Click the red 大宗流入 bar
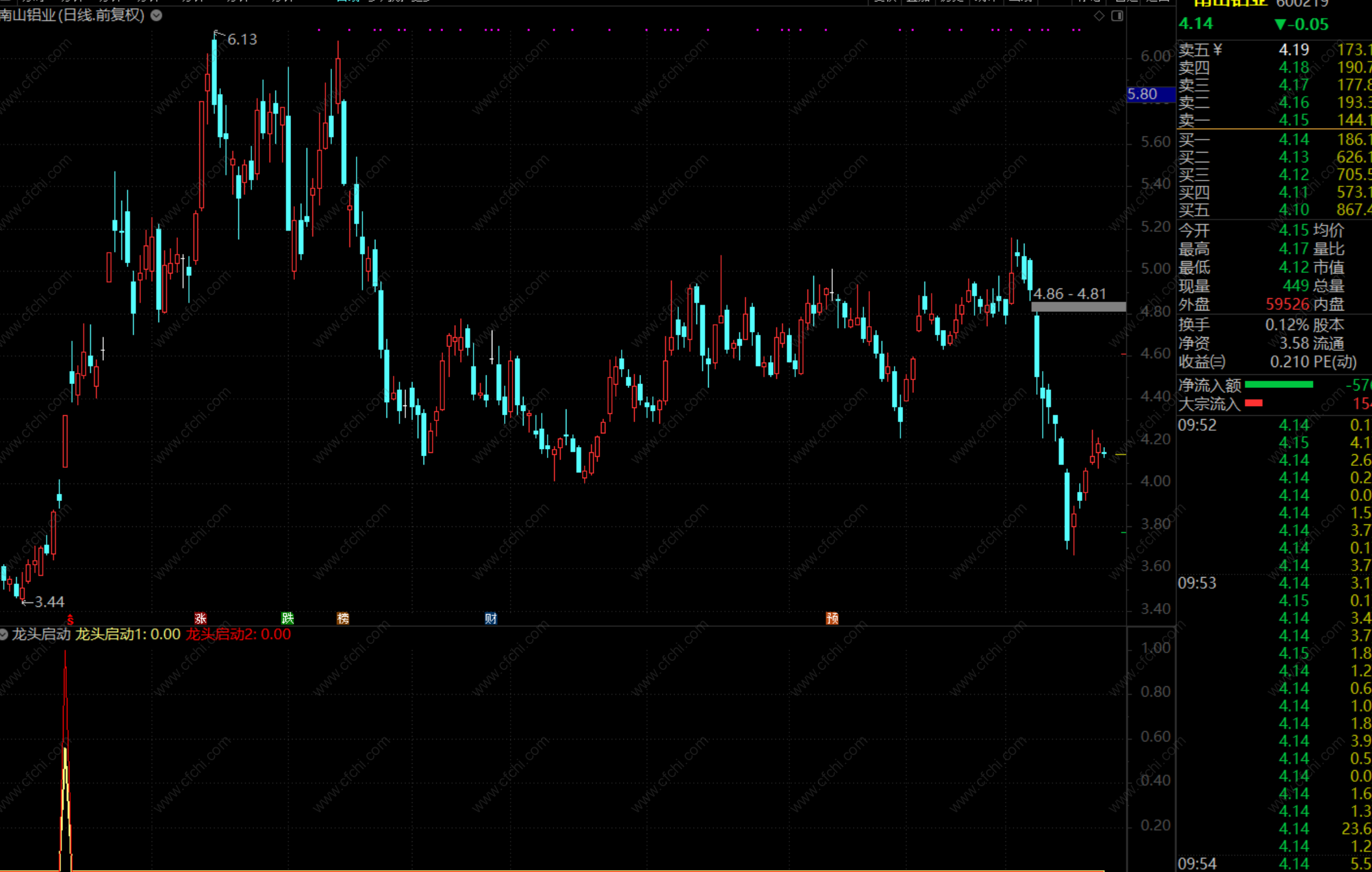This screenshot has width=1372, height=872. coord(1254,404)
